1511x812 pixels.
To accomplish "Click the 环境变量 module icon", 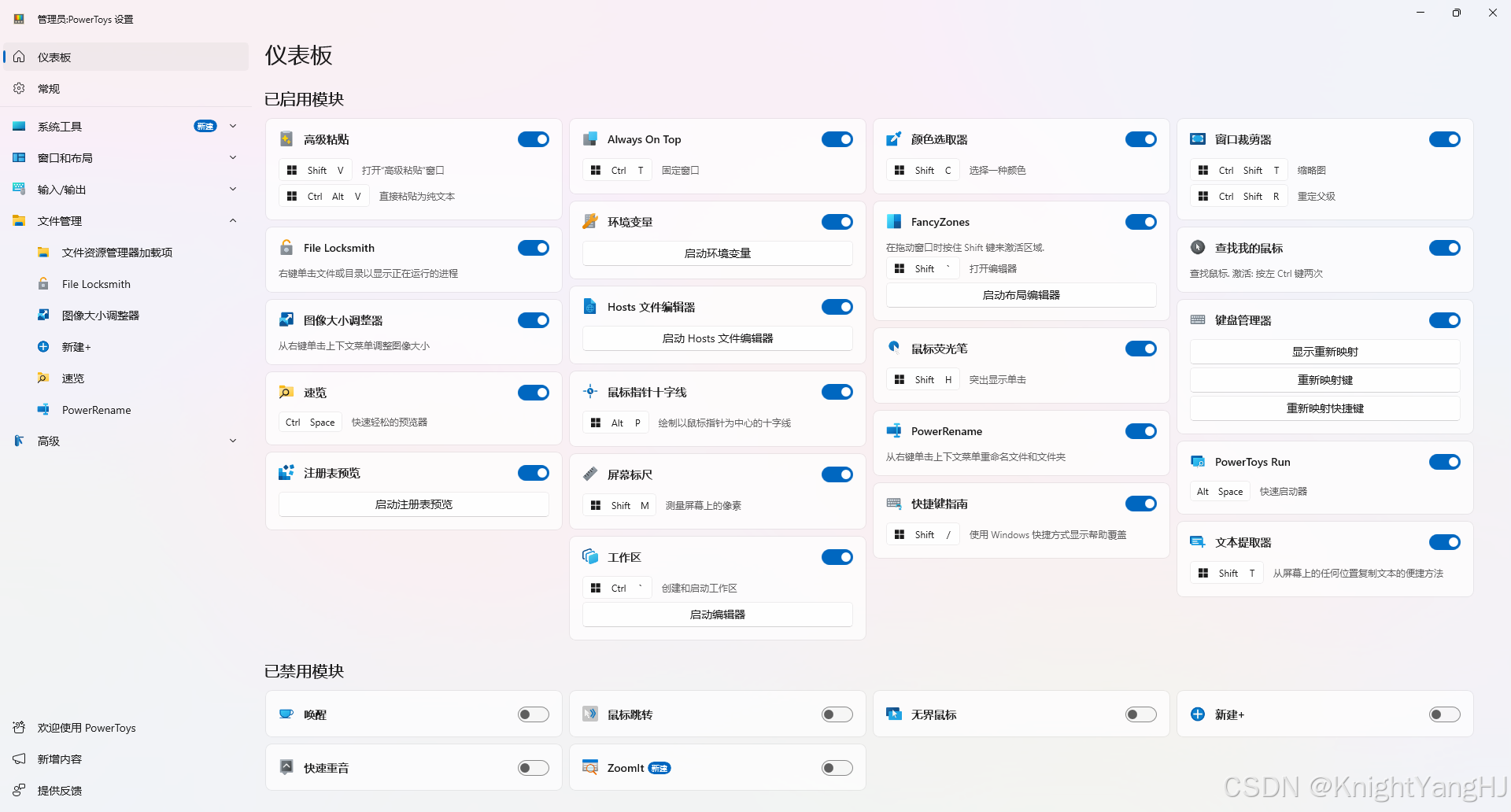I will pyautogui.click(x=590, y=222).
